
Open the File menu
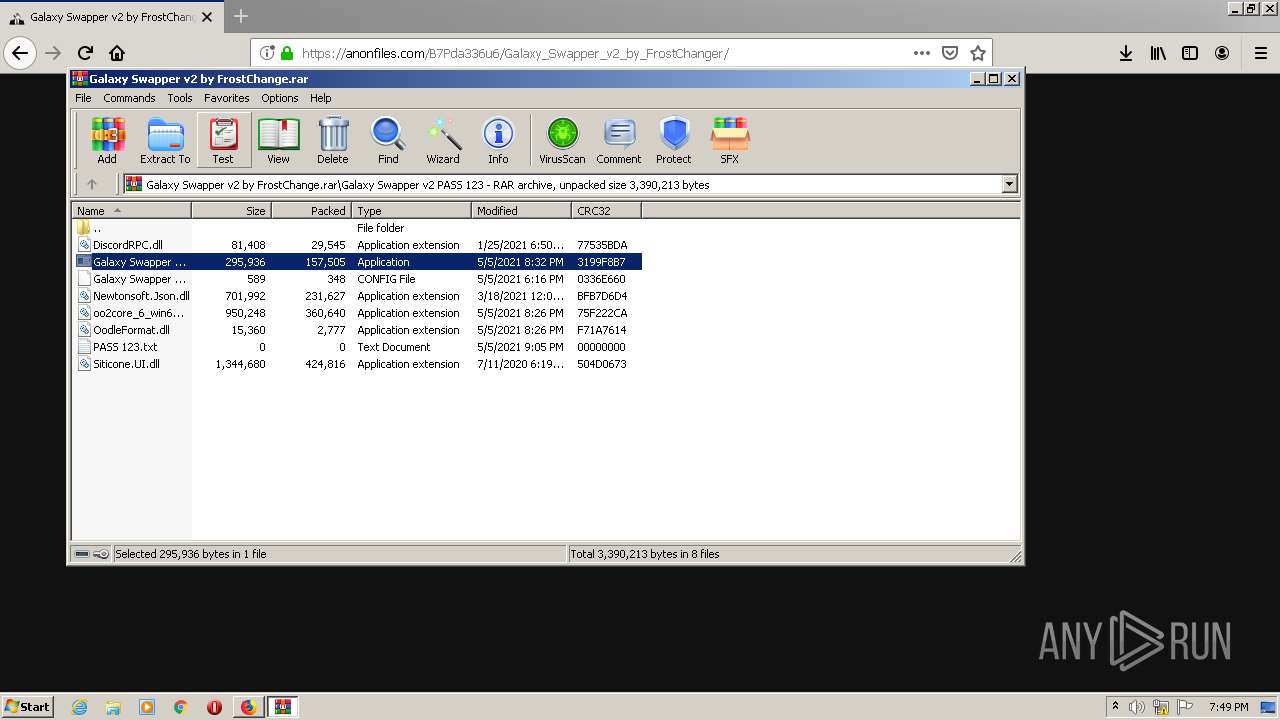83,98
